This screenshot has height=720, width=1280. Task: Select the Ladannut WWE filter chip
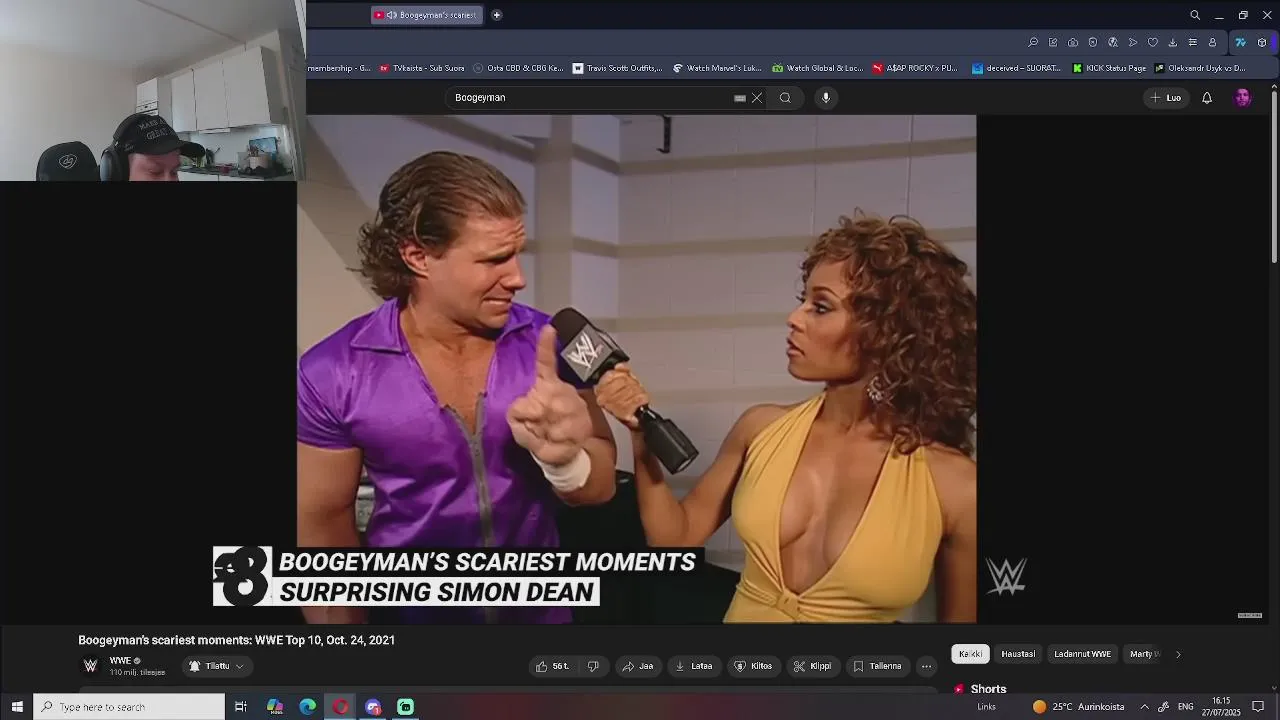[x=1082, y=654]
